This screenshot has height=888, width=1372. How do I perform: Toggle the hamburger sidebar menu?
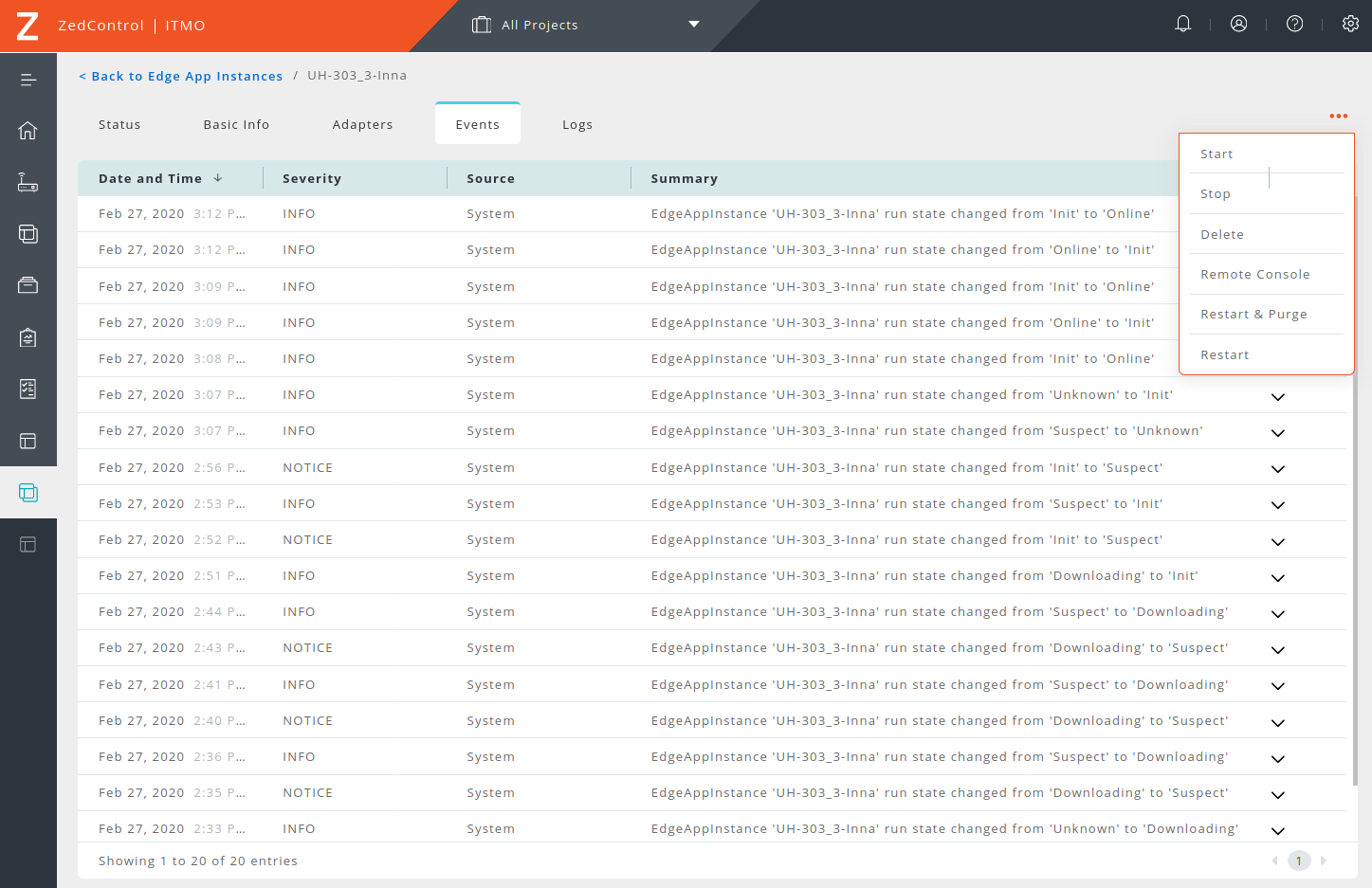[28, 80]
